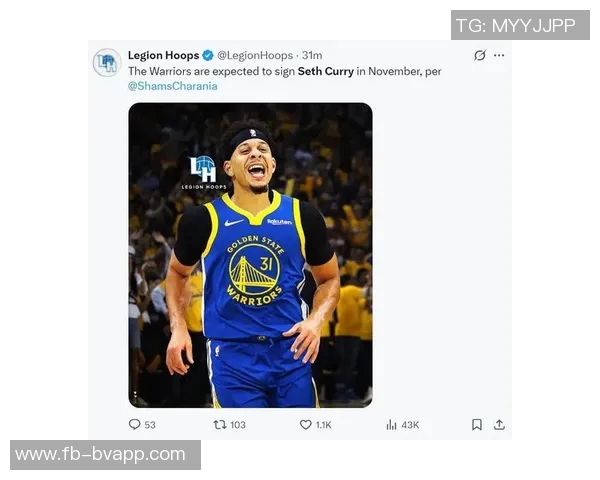The image size is (600, 480).
Task: Open the three-dot More options menu
Action: 499,56
